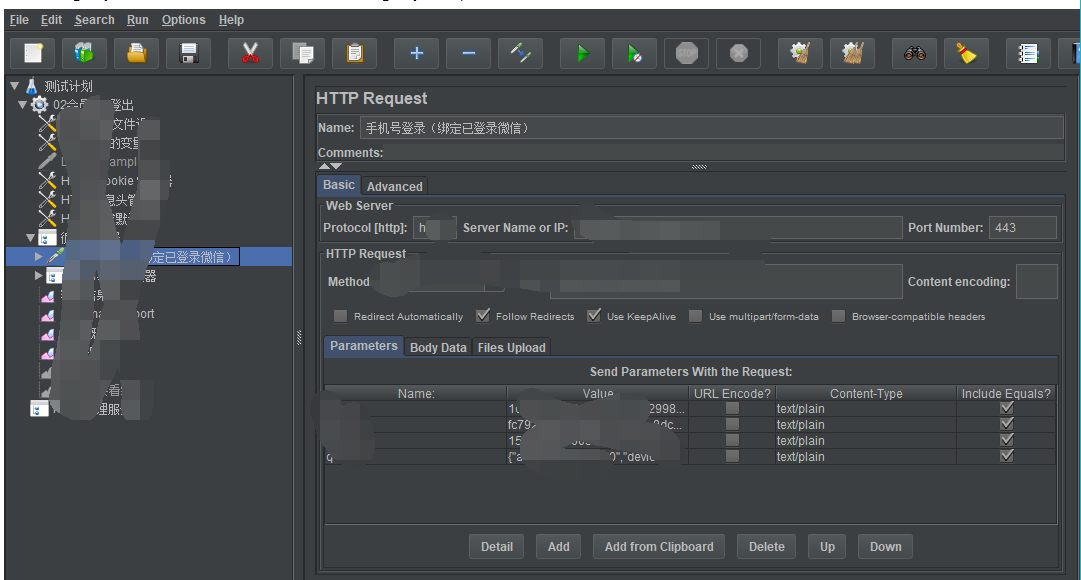
Task: Collapse all nodes with minus icon
Action: (x=468, y=53)
